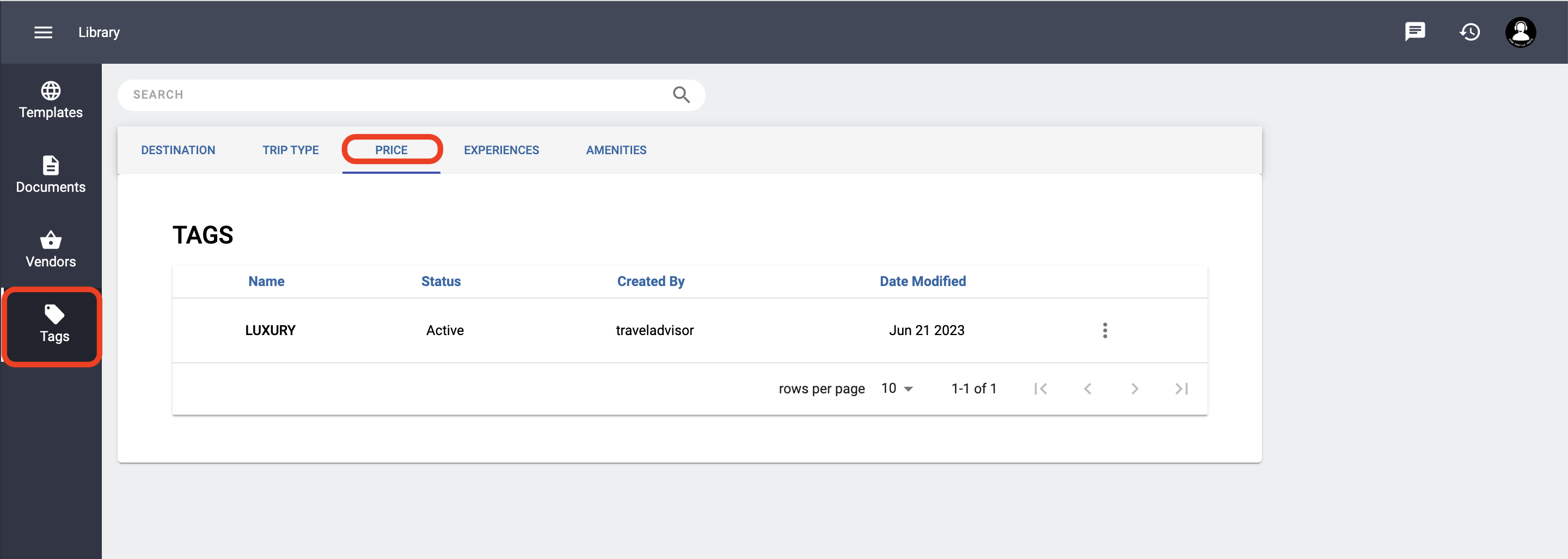
Task: Sort by the Created By column header
Action: coord(651,281)
